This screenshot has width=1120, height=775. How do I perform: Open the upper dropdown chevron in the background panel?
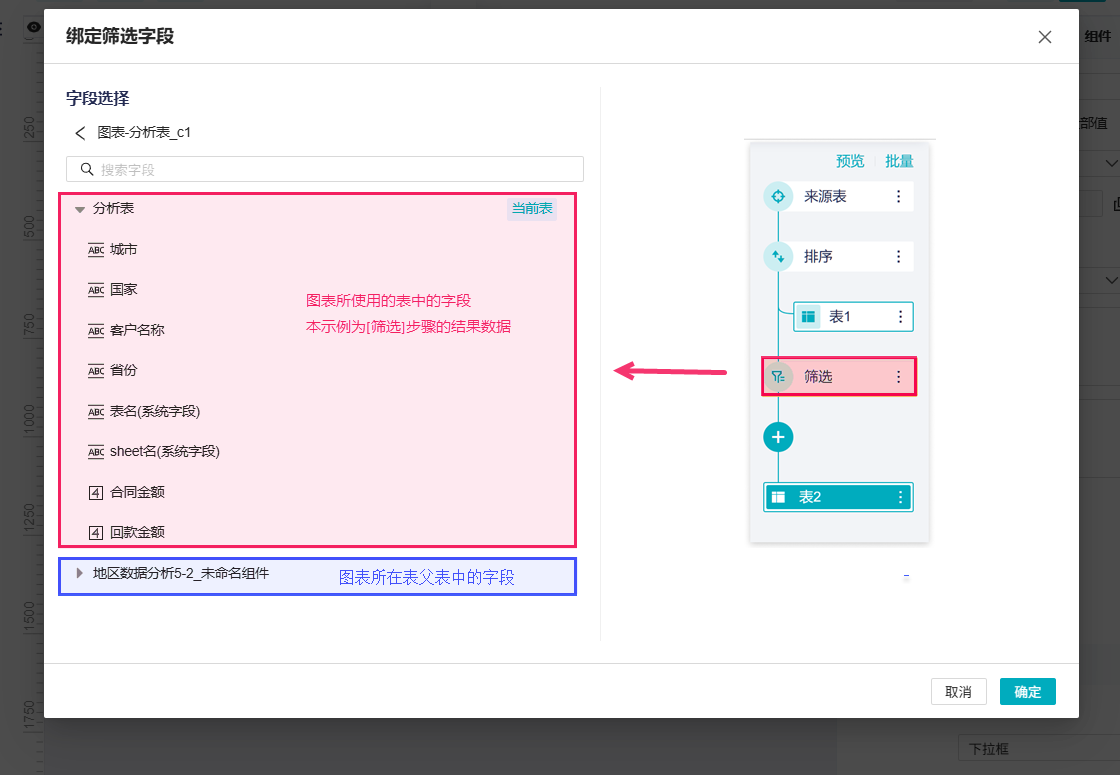(1111, 164)
